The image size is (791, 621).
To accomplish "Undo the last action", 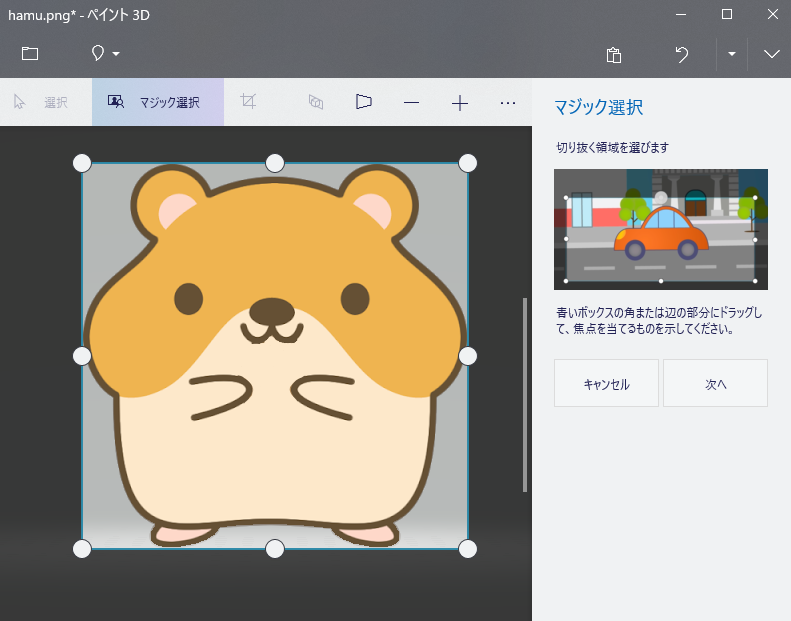I will click(x=682, y=54).
